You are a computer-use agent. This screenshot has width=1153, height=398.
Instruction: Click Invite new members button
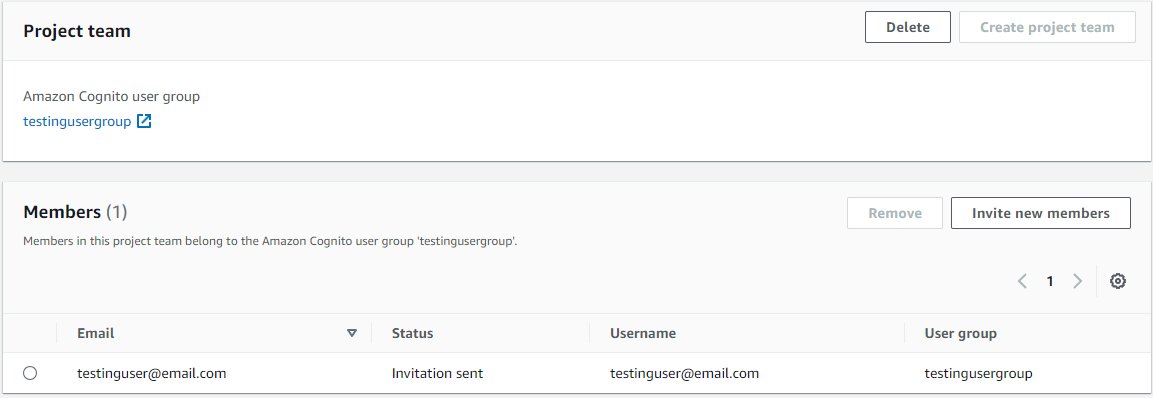pos(1040,213)
